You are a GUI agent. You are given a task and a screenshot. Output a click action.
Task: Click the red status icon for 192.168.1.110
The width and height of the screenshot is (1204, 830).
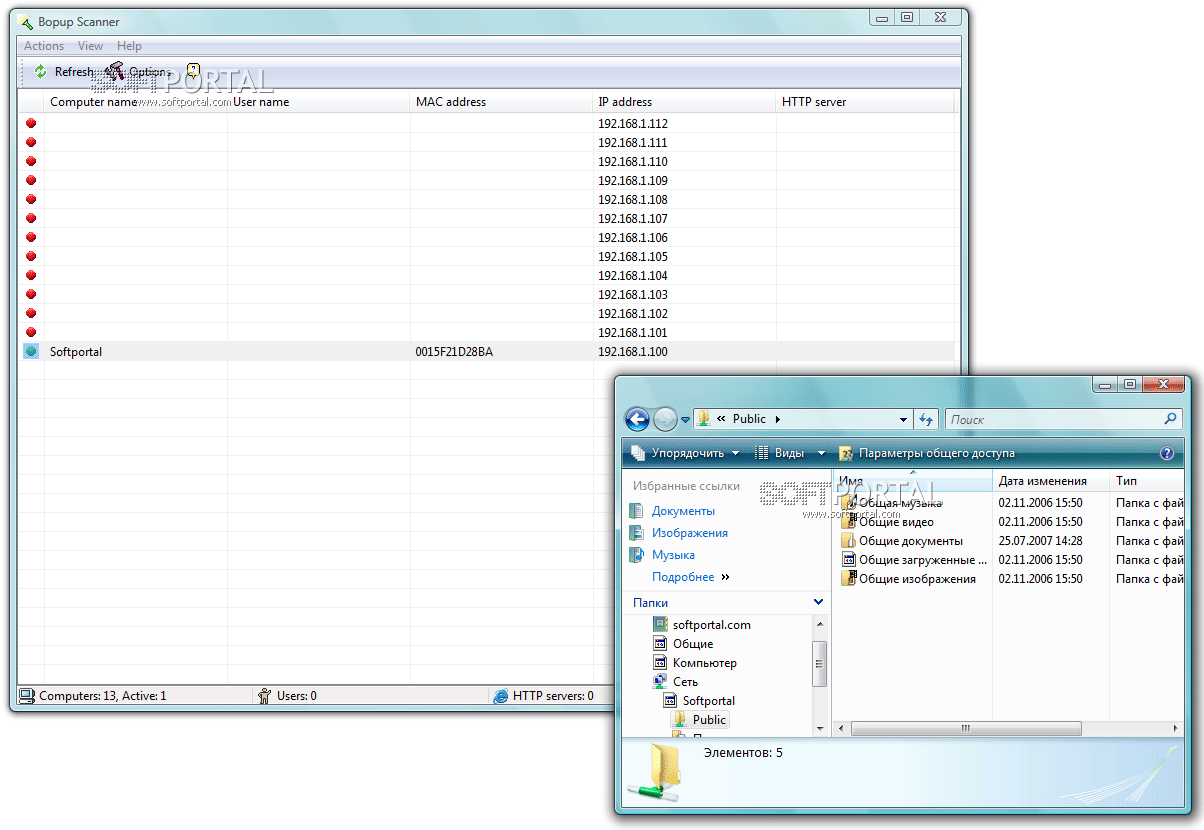31,161
